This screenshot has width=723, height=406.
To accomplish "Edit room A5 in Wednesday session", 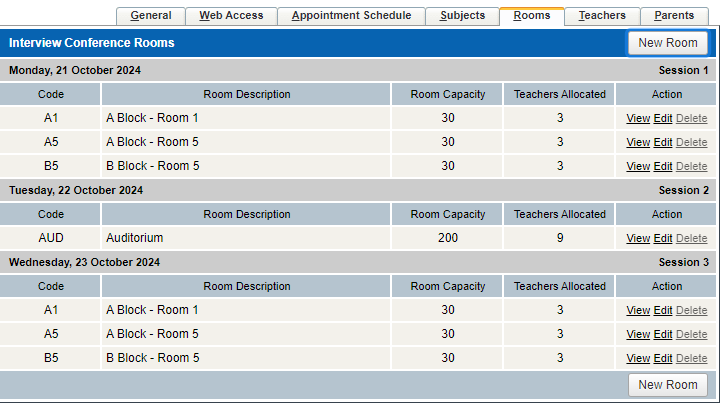I will pyautogui.click(x=663, y=334).
